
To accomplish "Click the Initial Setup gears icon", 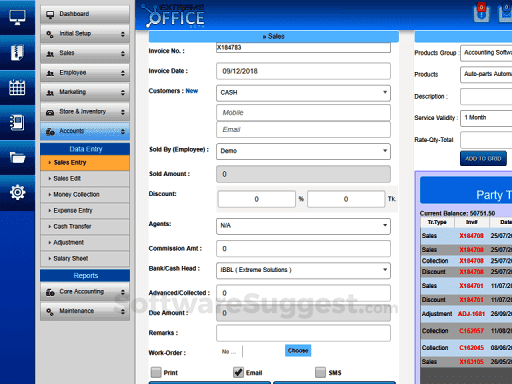I will [50, 34].
